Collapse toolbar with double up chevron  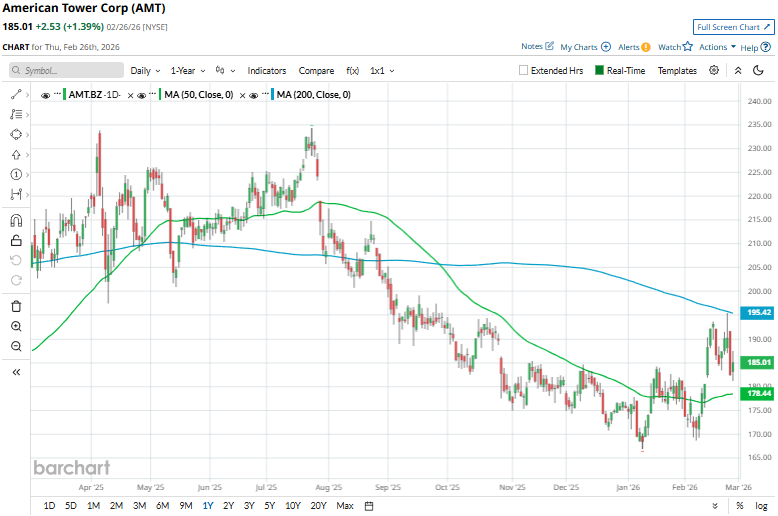pyautogui.click(x=738, y=70)
